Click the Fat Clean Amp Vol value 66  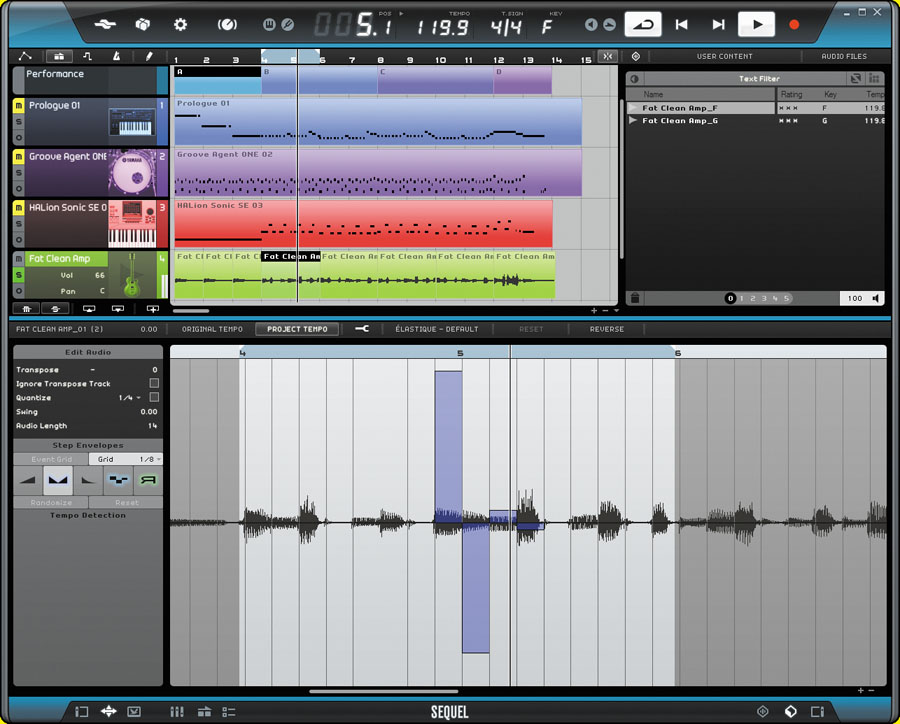point(100,275)
